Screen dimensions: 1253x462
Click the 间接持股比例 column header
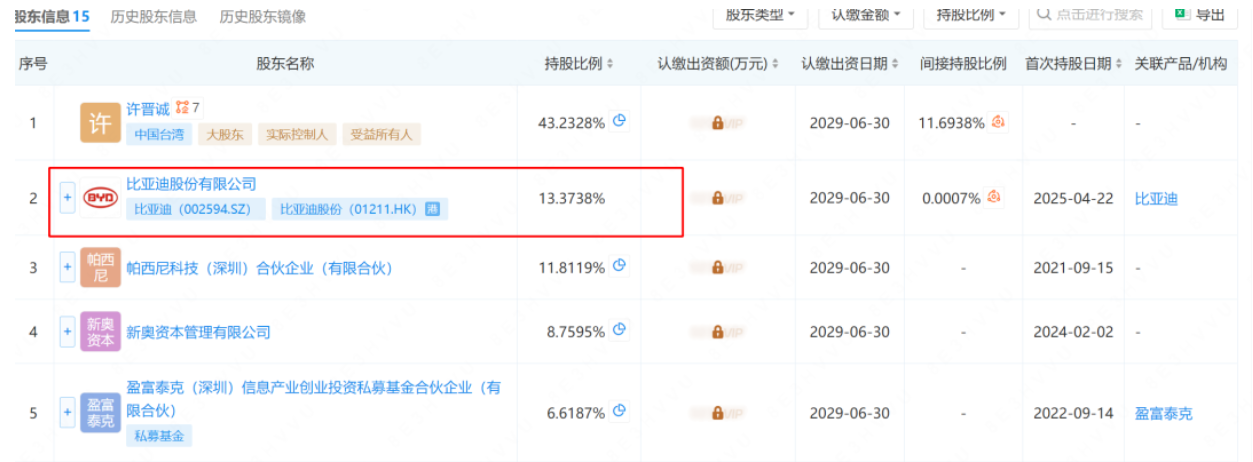(963, 64)
